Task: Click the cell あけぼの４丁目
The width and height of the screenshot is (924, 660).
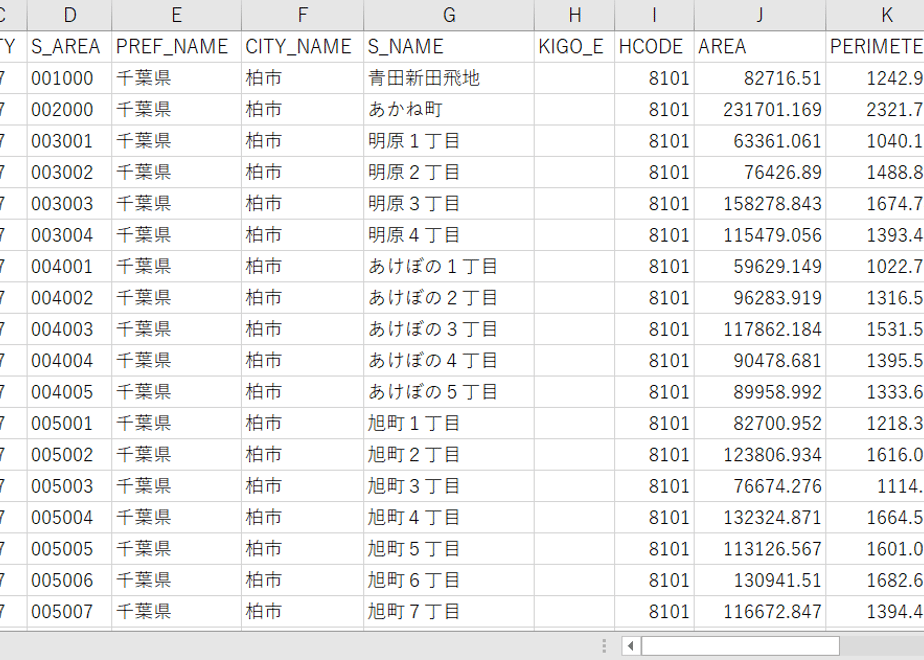Action: 449,360
